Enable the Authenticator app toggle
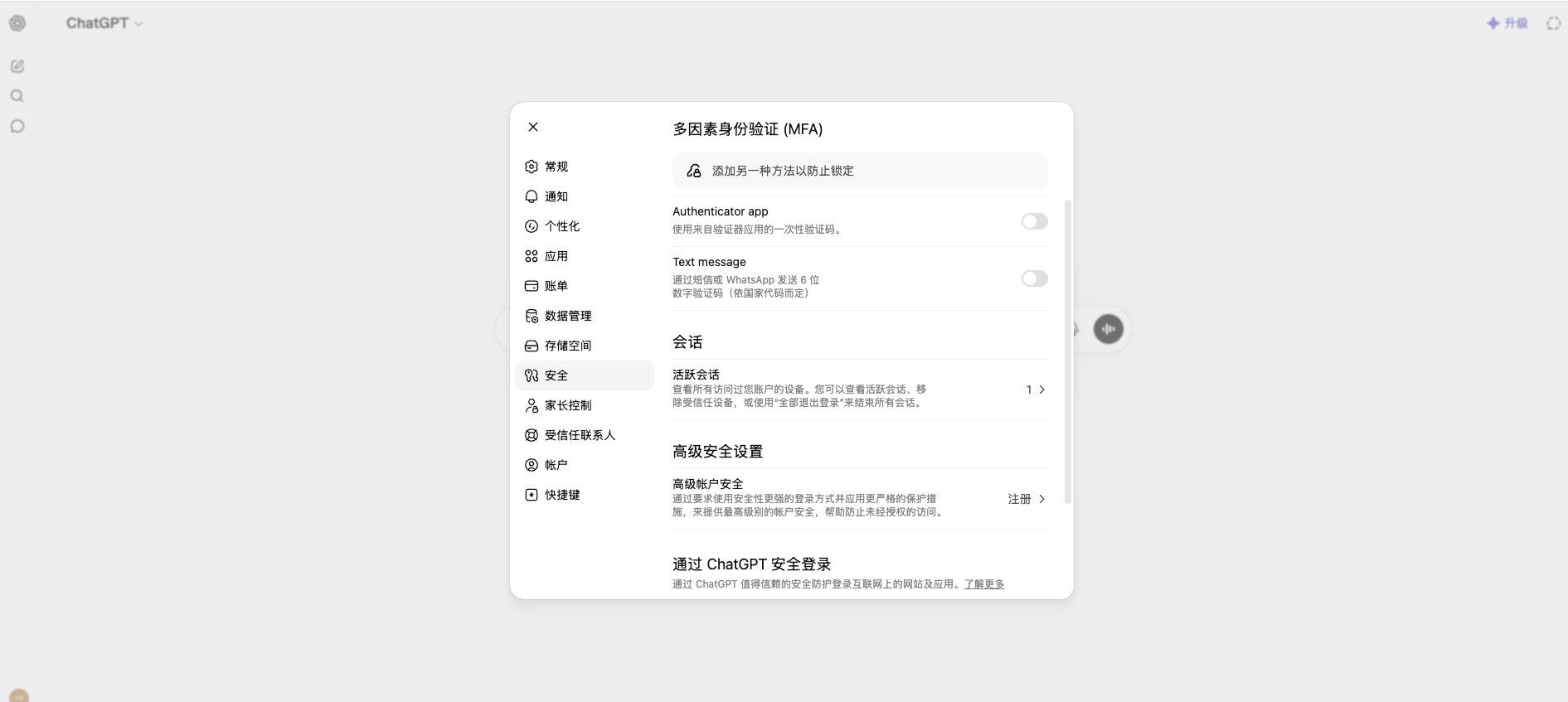Image resolution: width=1568 pixels, height=702 pixels. (1034, 221)
